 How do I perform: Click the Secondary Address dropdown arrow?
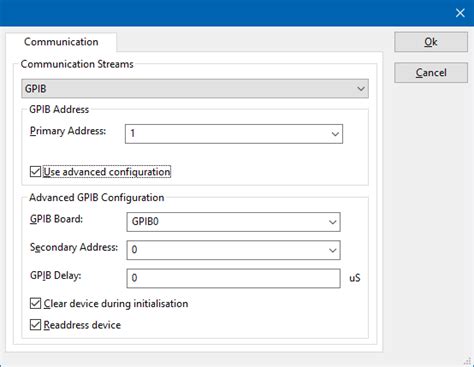[332, 250]
